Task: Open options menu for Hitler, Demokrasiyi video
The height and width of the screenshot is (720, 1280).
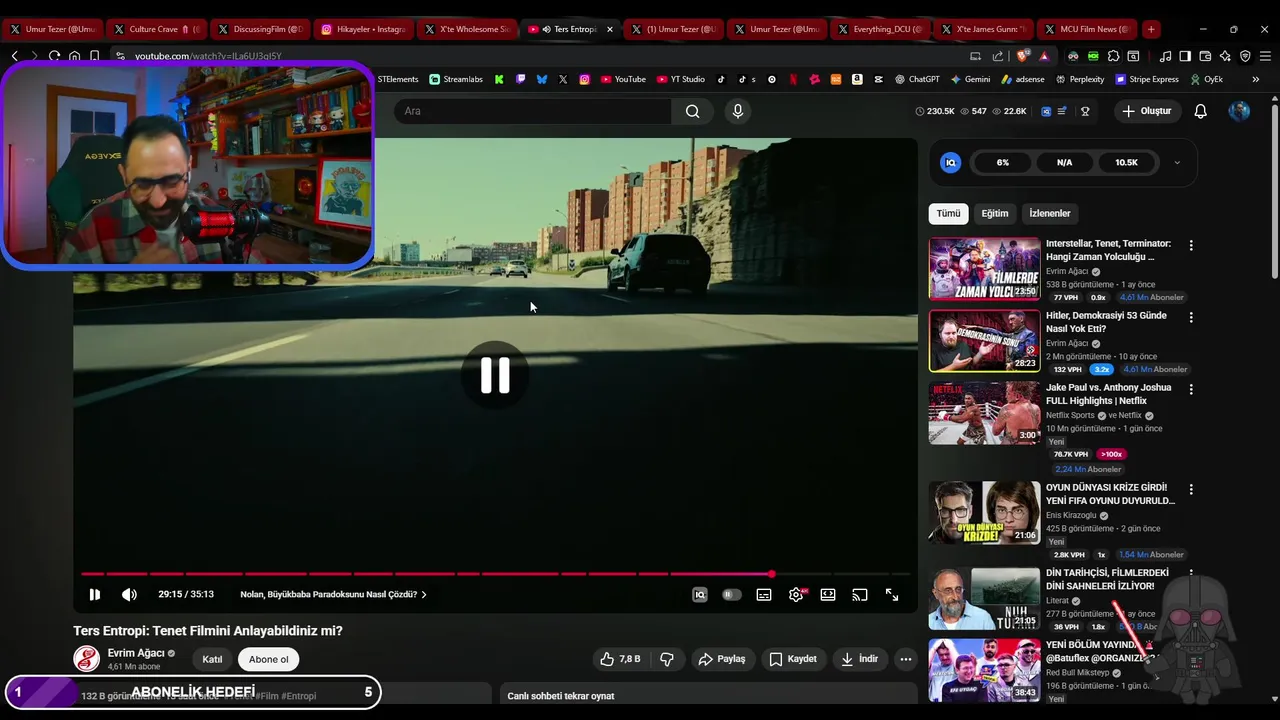Action: pos(1190,317)
